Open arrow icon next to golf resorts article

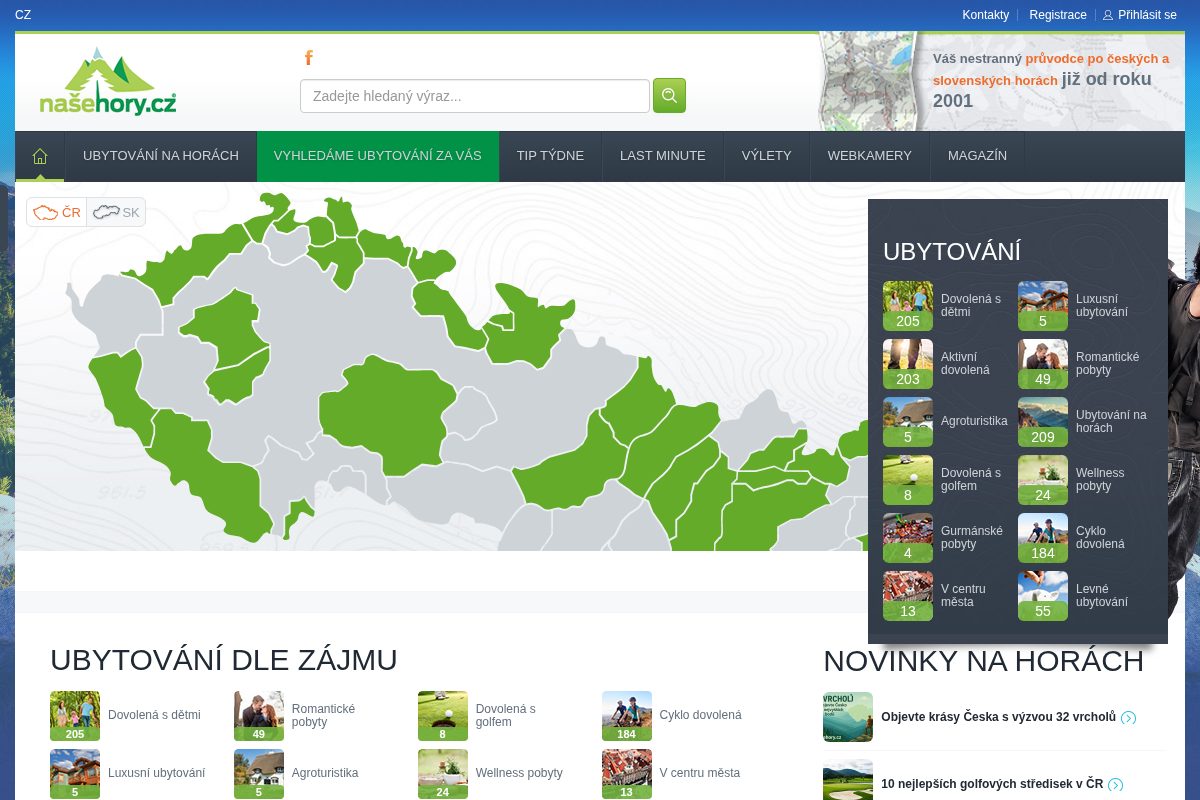[1115, 785]
